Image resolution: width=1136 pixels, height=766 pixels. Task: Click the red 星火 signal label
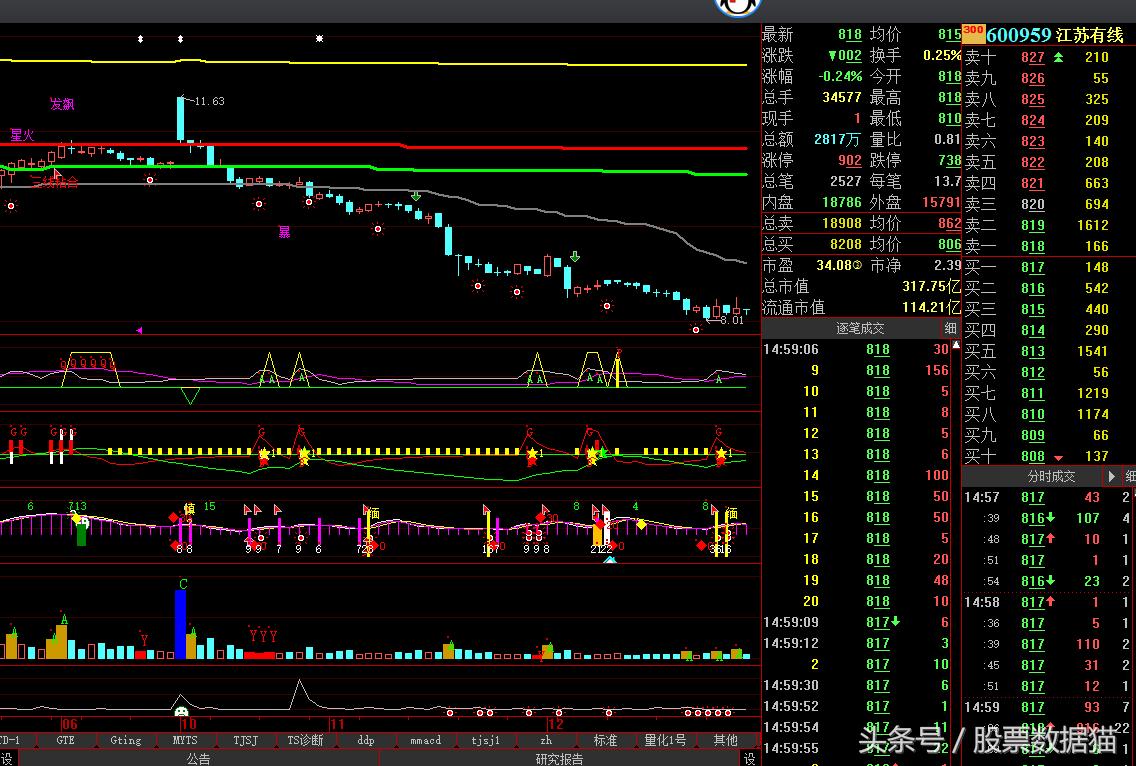click(22, 135)
